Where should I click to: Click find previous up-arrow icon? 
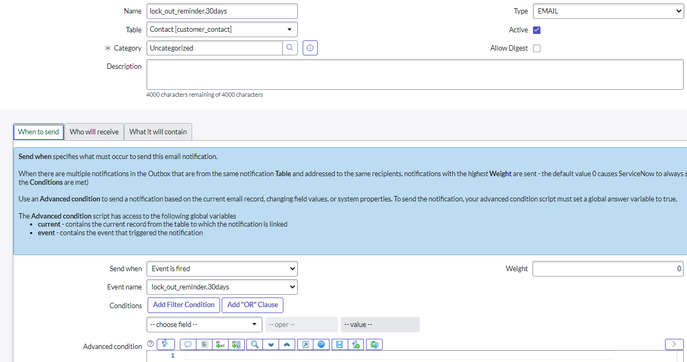coord(287,344)
